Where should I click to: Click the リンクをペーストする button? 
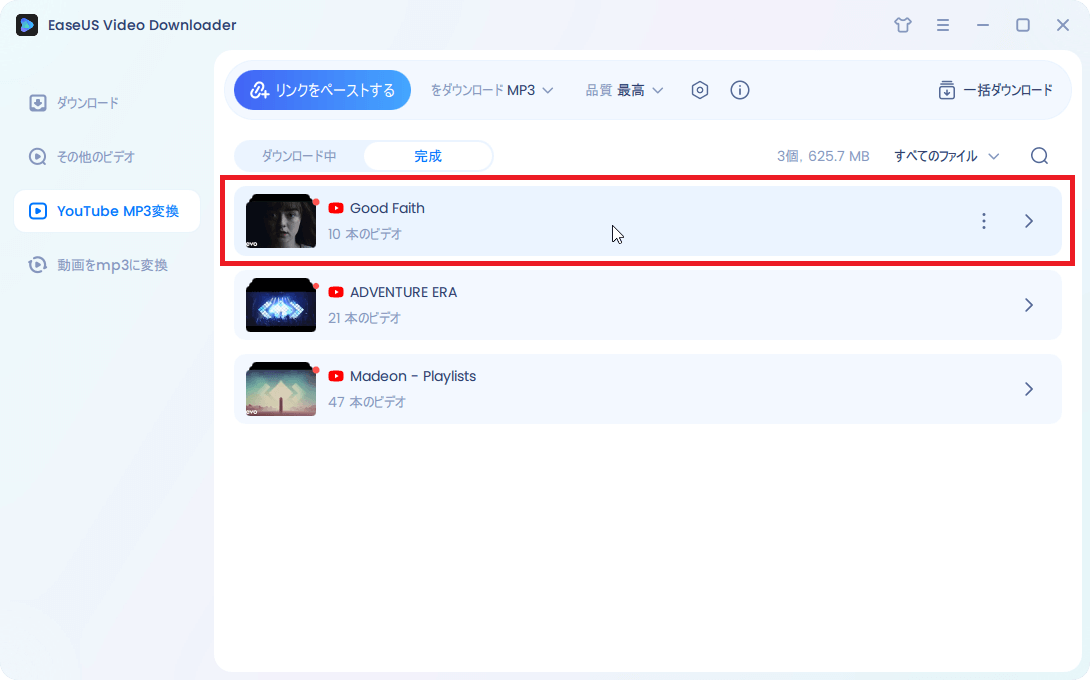(x=322, y=90)
